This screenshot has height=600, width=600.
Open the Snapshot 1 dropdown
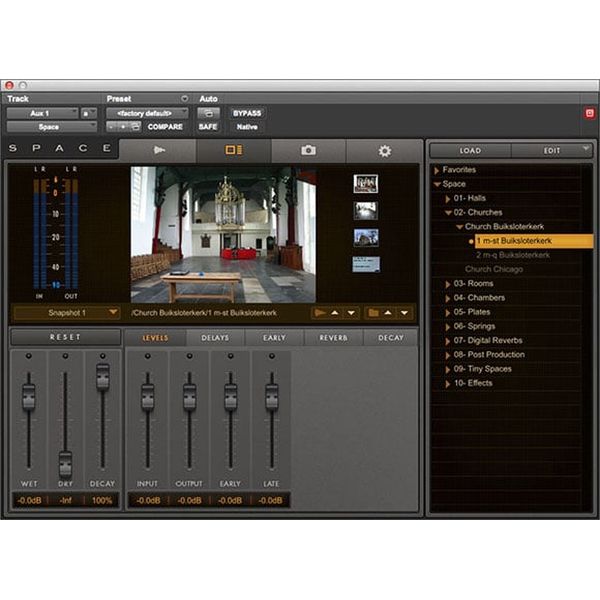(67, 313)
